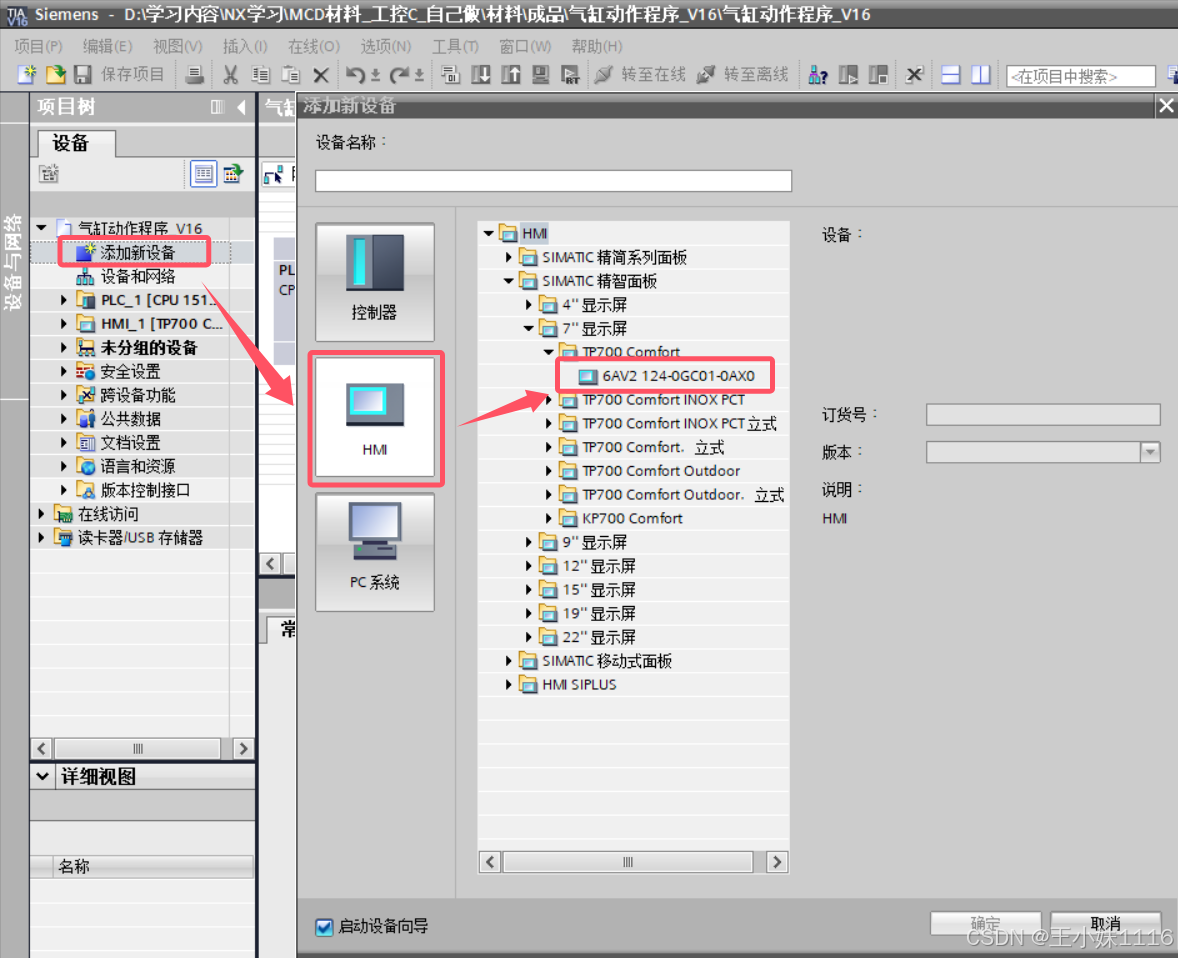Click the Upload from device toolbar icon
This screenshot has height=958, width=1178.
click(511, 74)
